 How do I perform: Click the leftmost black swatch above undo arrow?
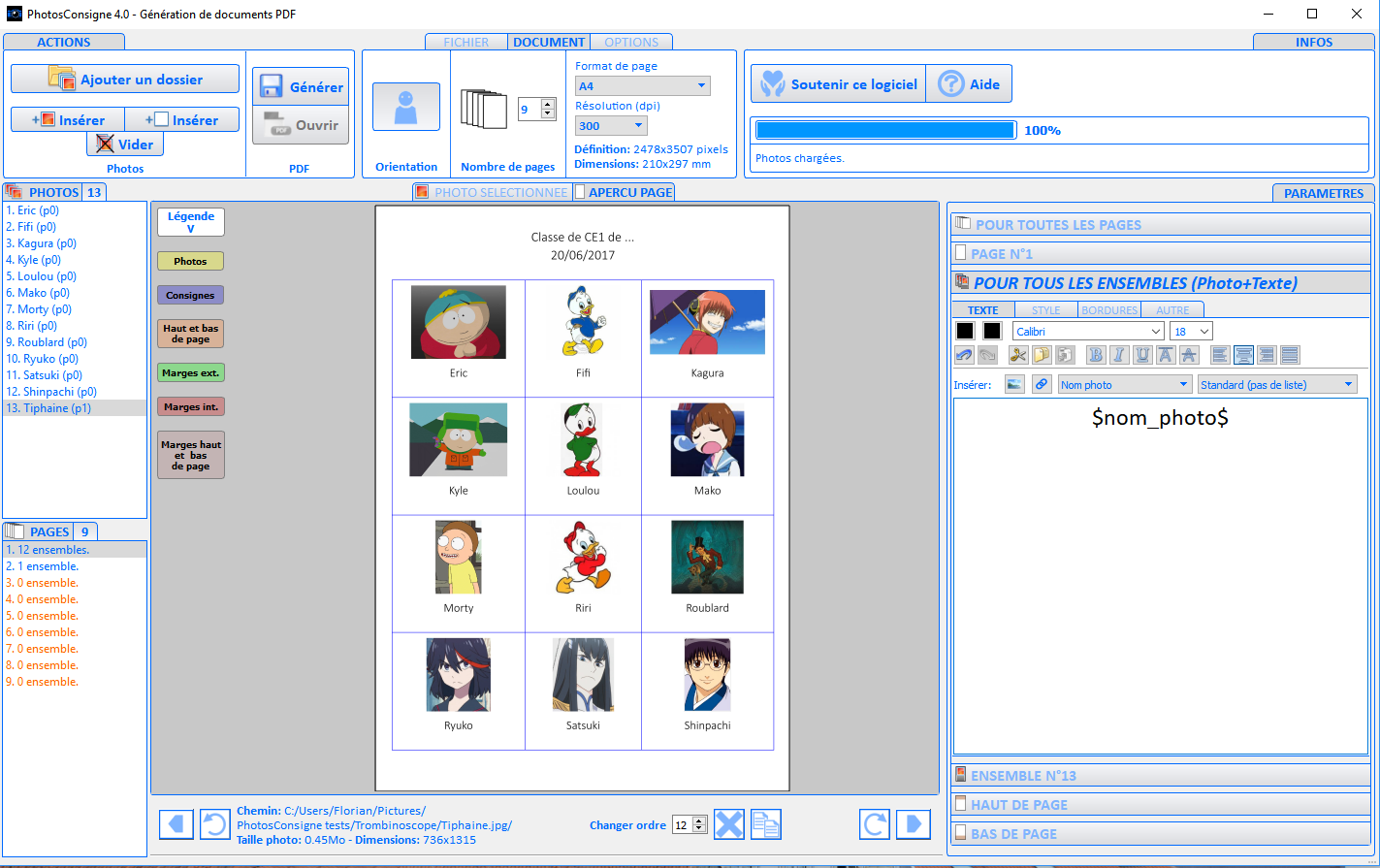[x=965, y=331]
